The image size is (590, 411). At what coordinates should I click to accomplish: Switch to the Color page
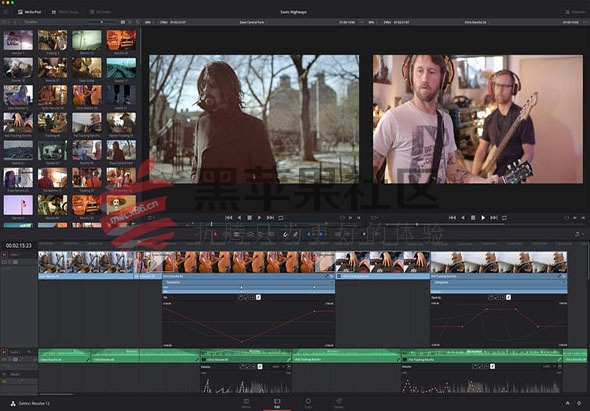click(308, 403)
